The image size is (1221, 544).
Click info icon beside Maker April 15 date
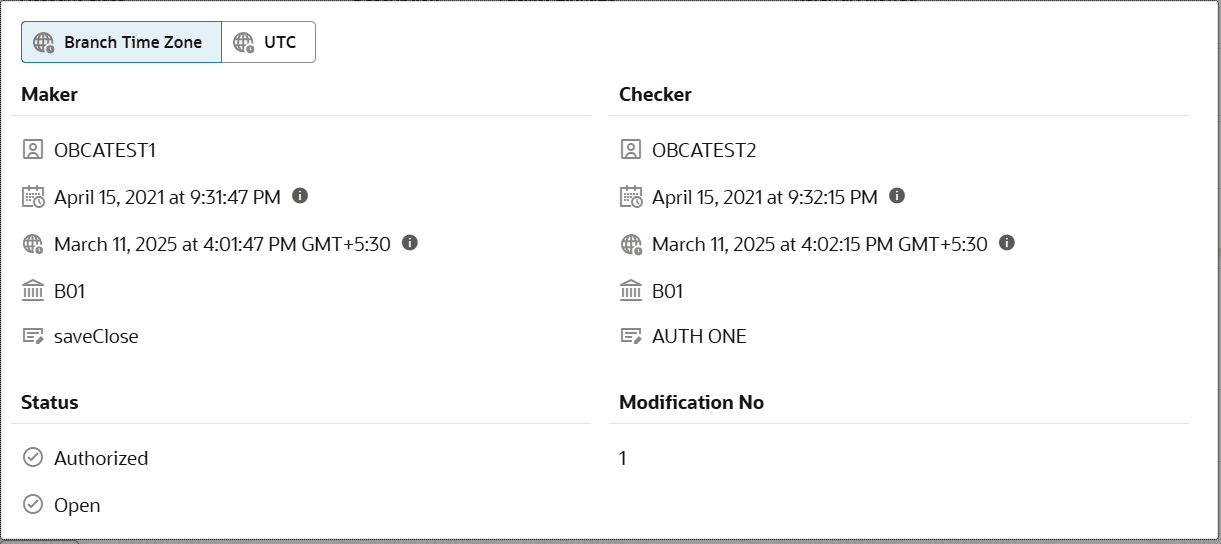(x=300, y=196)
